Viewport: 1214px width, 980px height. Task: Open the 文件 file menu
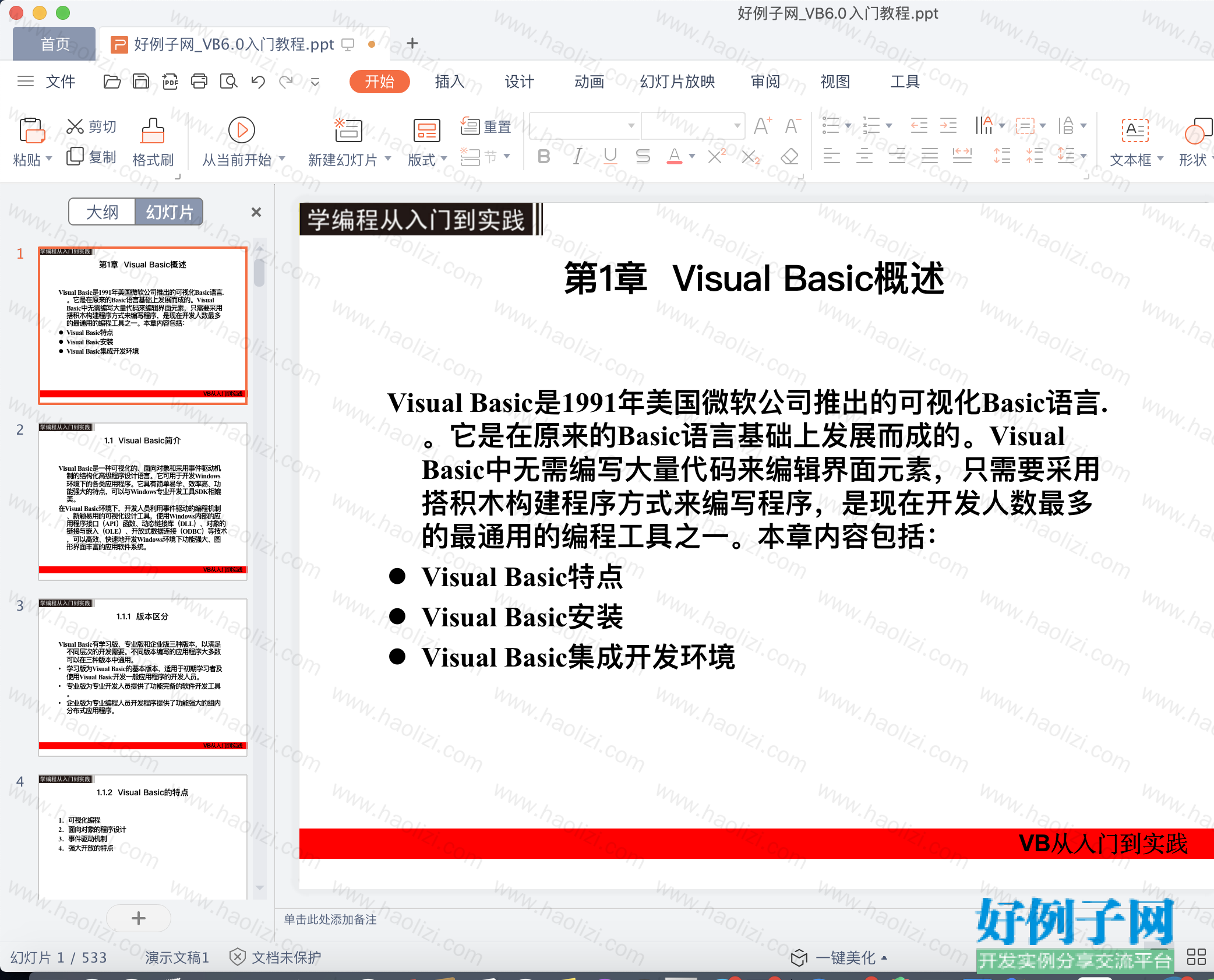click(x=61, y=82)
